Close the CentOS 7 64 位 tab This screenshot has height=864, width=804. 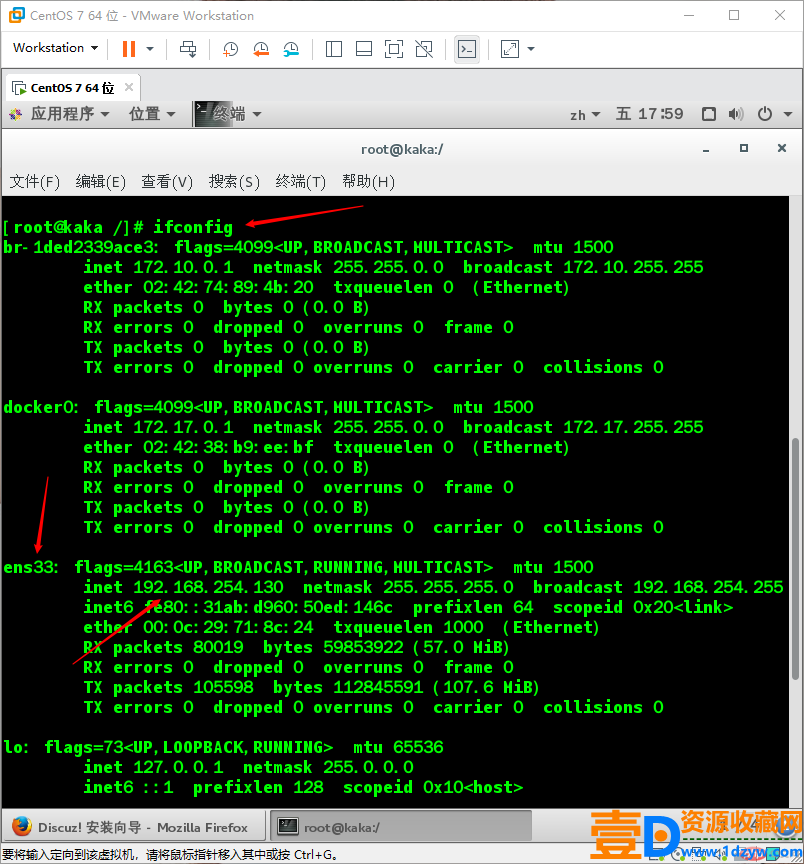(129, 87)
